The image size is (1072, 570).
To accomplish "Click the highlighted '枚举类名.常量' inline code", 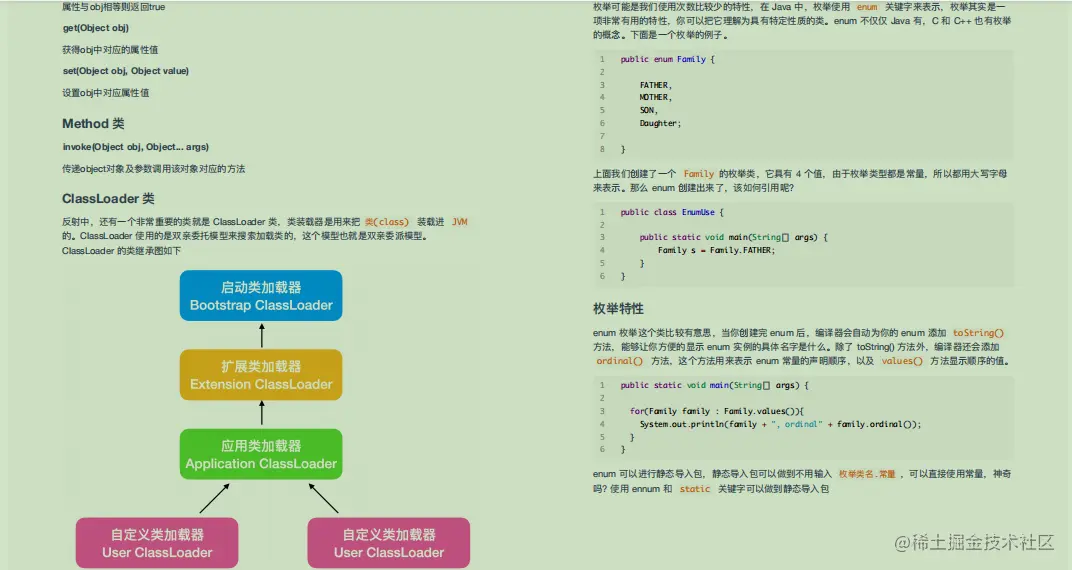I will click(867, 474).
